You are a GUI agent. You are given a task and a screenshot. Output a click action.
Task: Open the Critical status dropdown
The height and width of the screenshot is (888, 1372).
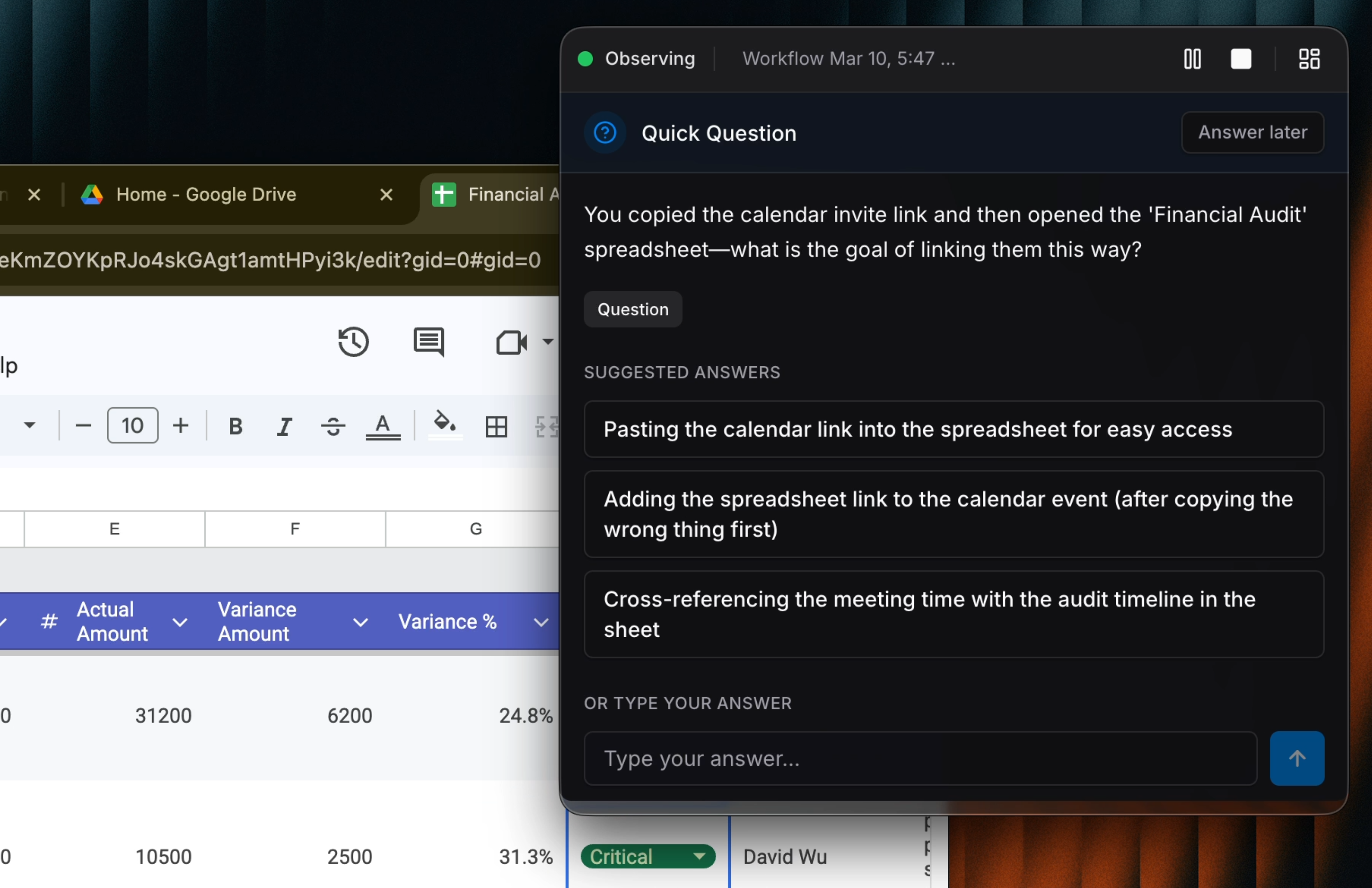(700, 856)
